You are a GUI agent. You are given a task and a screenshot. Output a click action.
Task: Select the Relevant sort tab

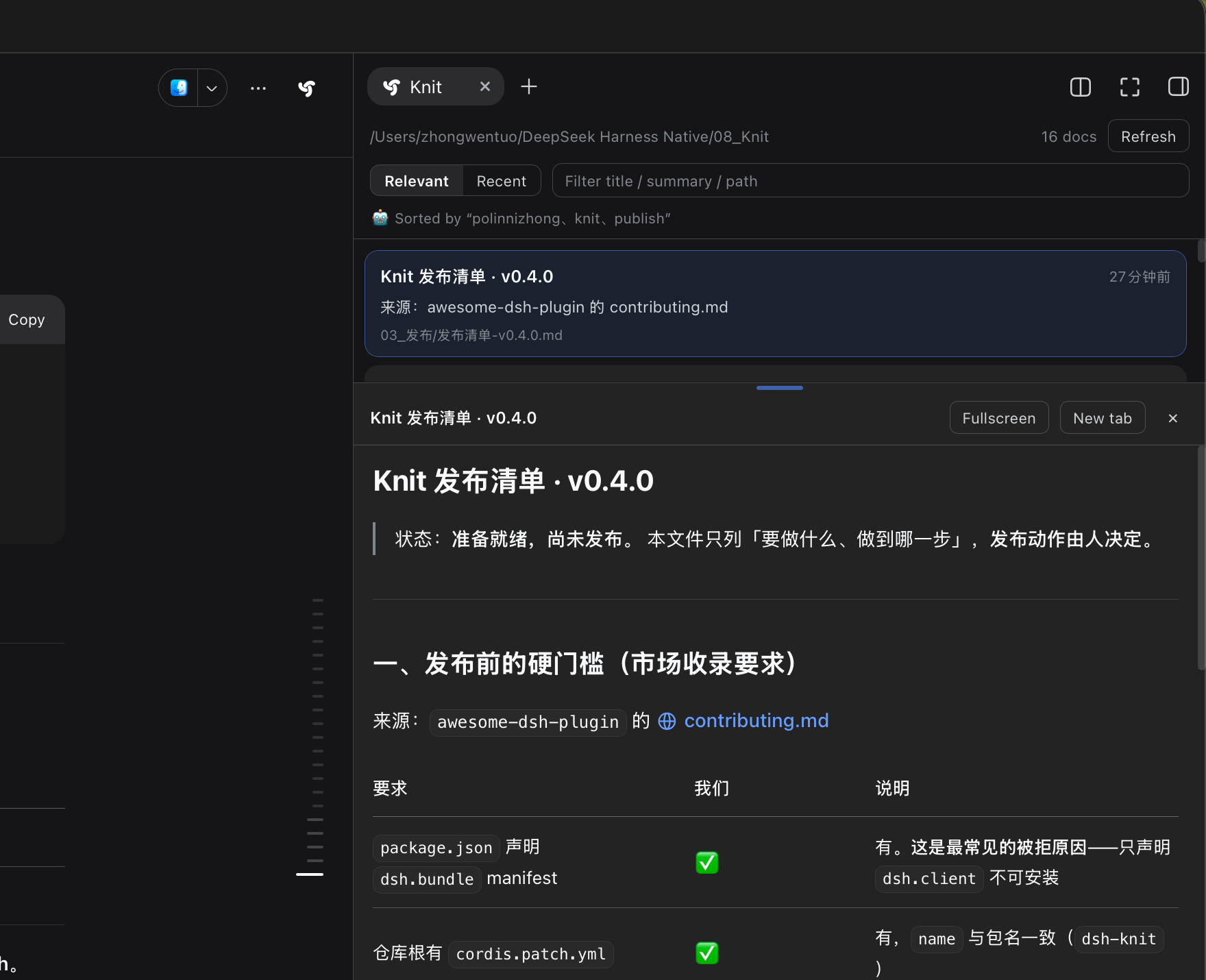pyautogui.click(x=417, y=181)
